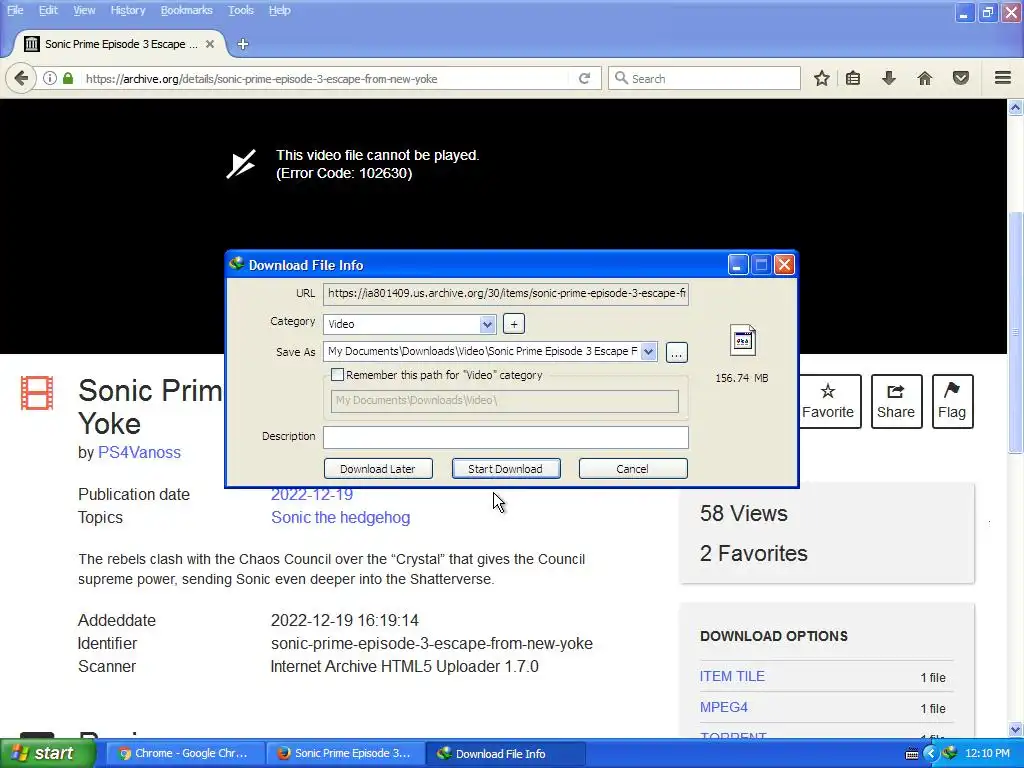1024x768 pixels.
Task: Switch to Download File Info taskbar item
Action: tap(506, 754)
